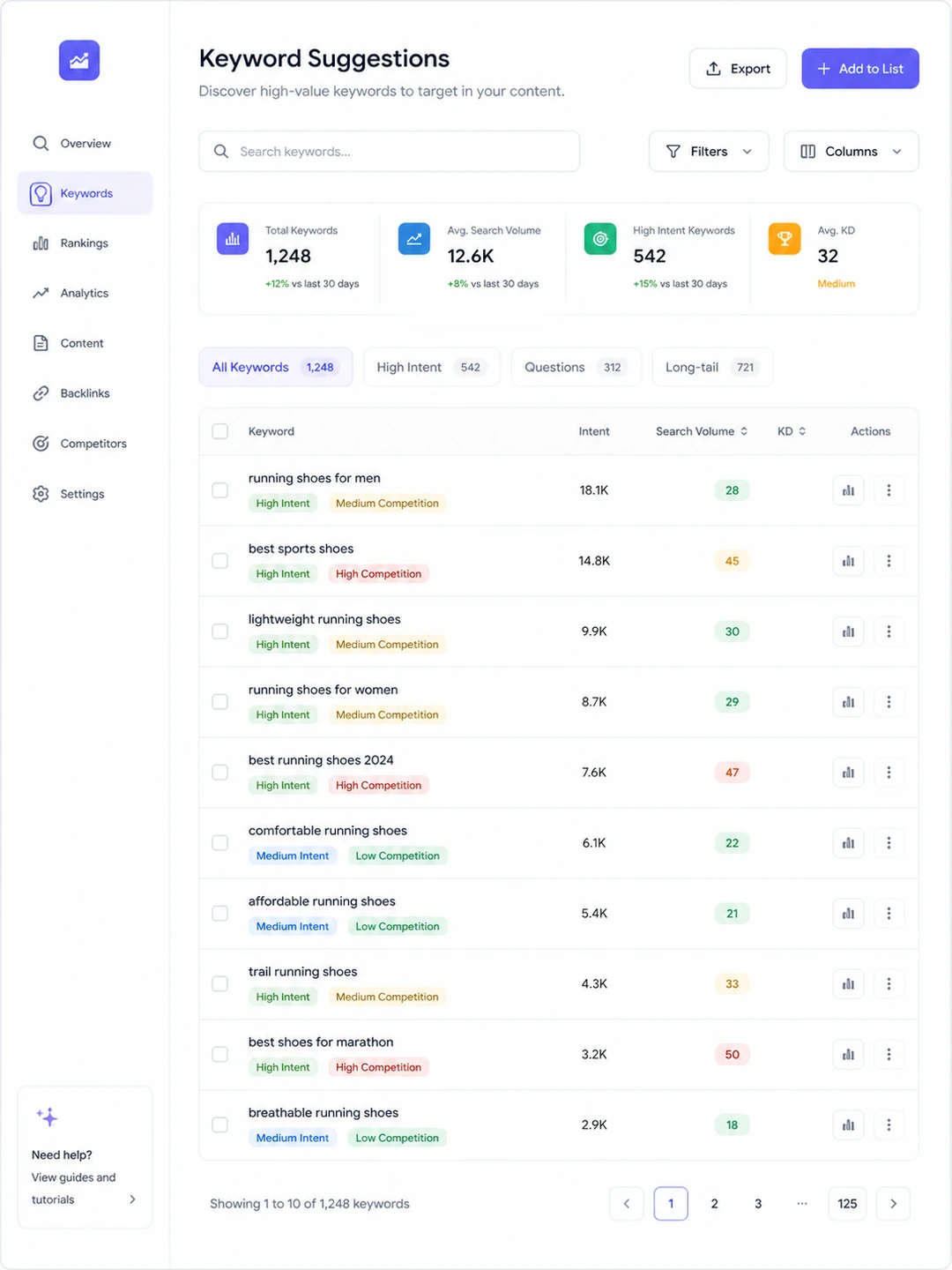
Task: Open the Overview sidebar item
Action: [x=85, y=143]
